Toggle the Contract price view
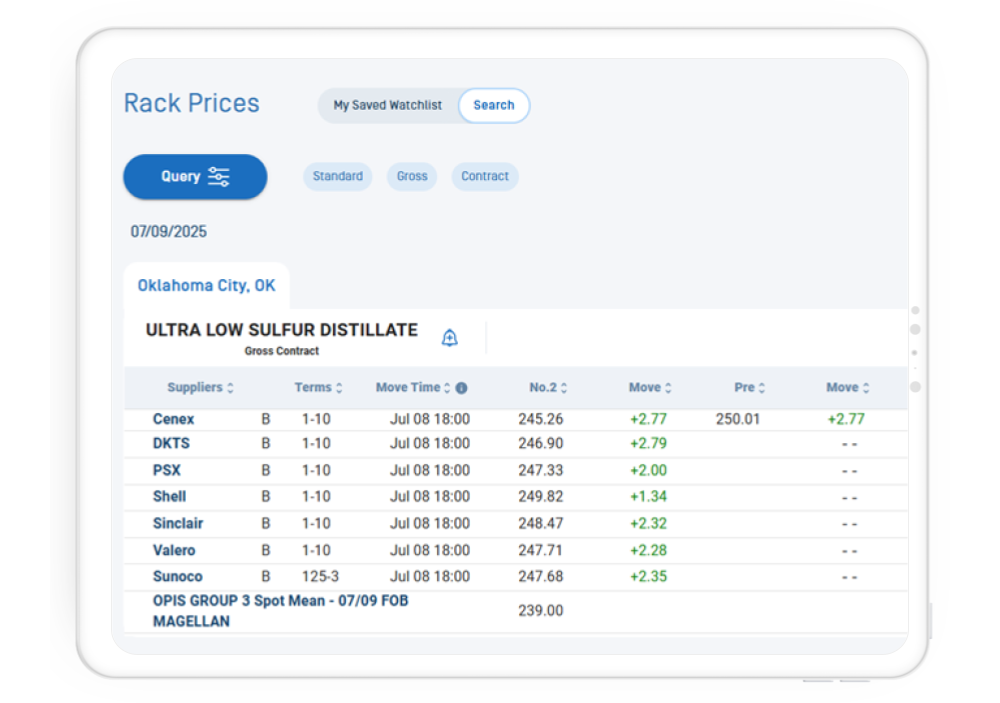This screenshot has width=1000, height=703. 484,176
